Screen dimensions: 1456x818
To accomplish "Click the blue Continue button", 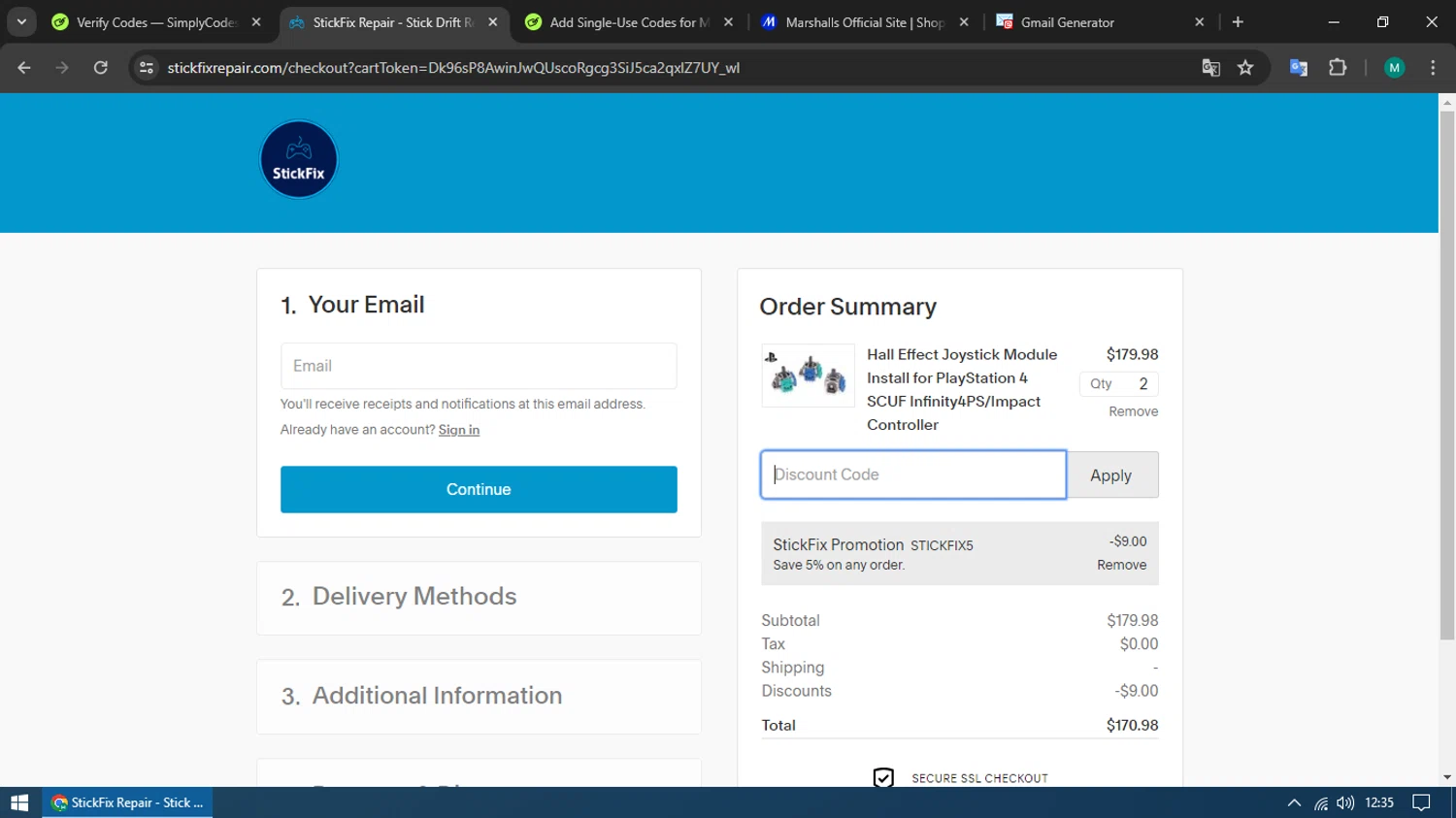I will click(x=479, y=489).
